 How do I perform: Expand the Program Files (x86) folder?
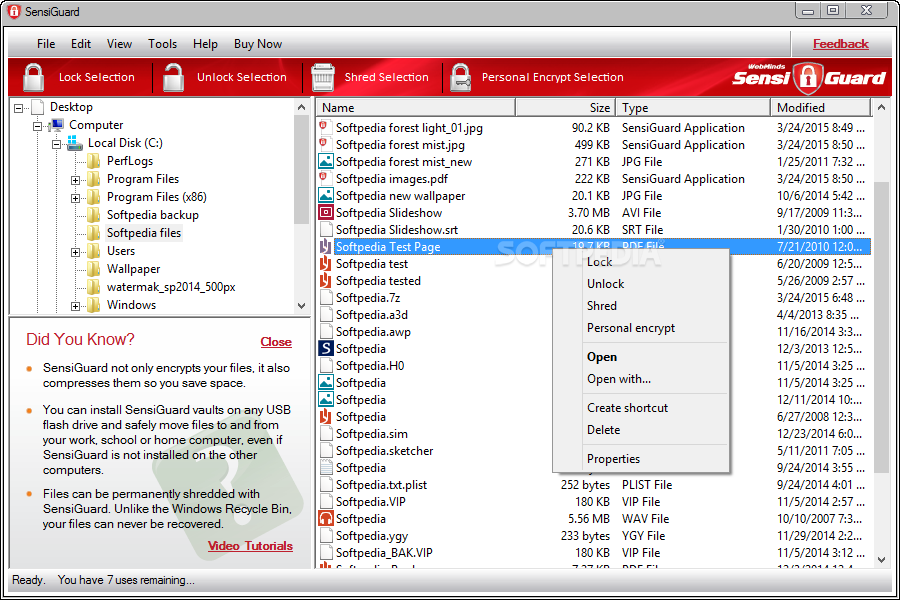(75, 198)
